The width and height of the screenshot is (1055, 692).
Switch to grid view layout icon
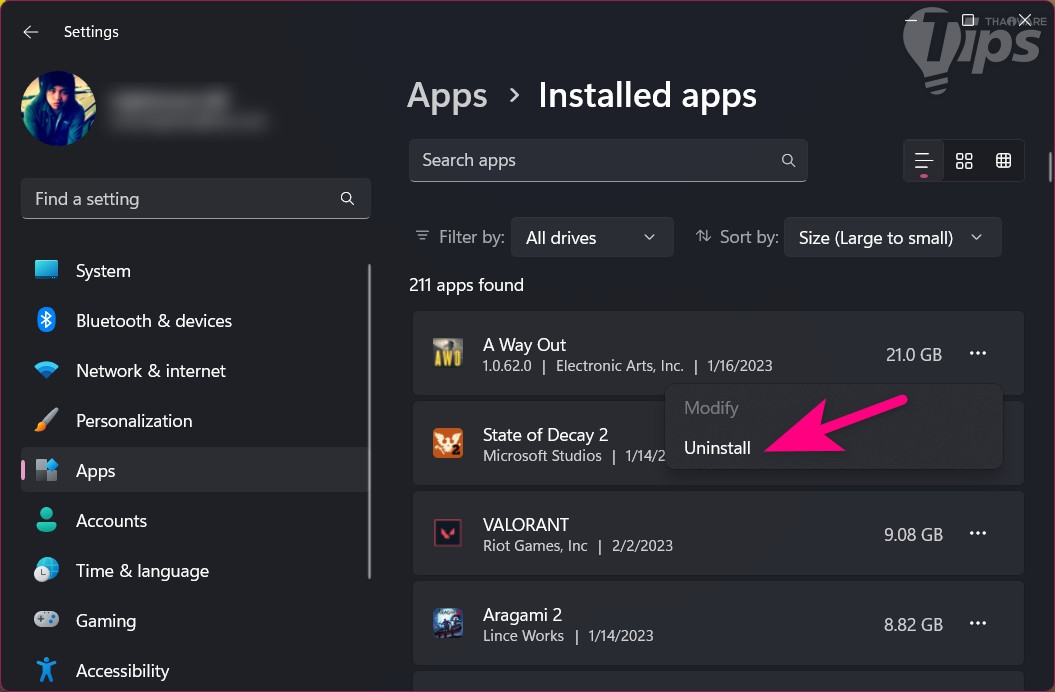point(964,161)
